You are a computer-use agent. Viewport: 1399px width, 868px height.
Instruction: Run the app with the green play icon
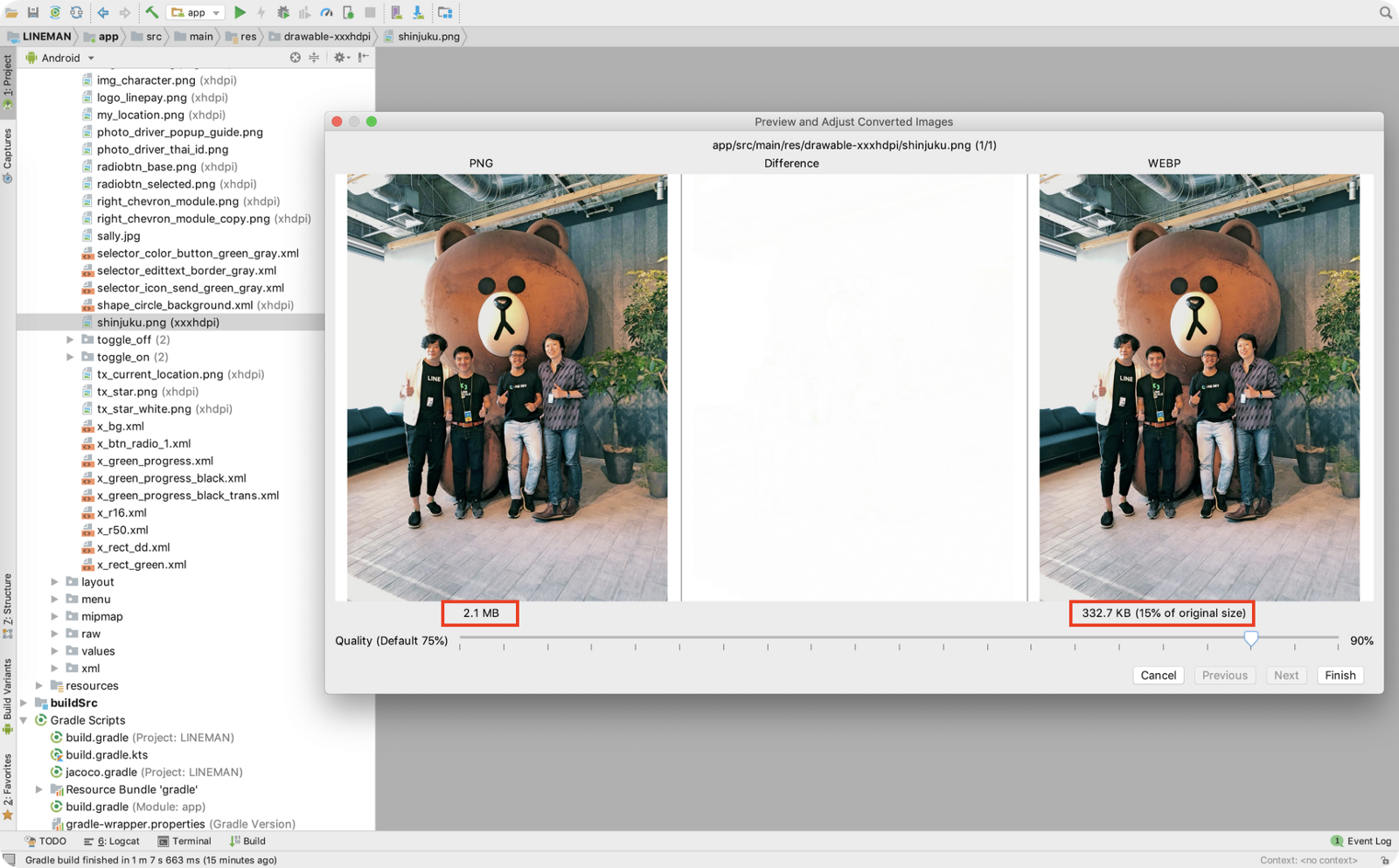tap(240, 12)
